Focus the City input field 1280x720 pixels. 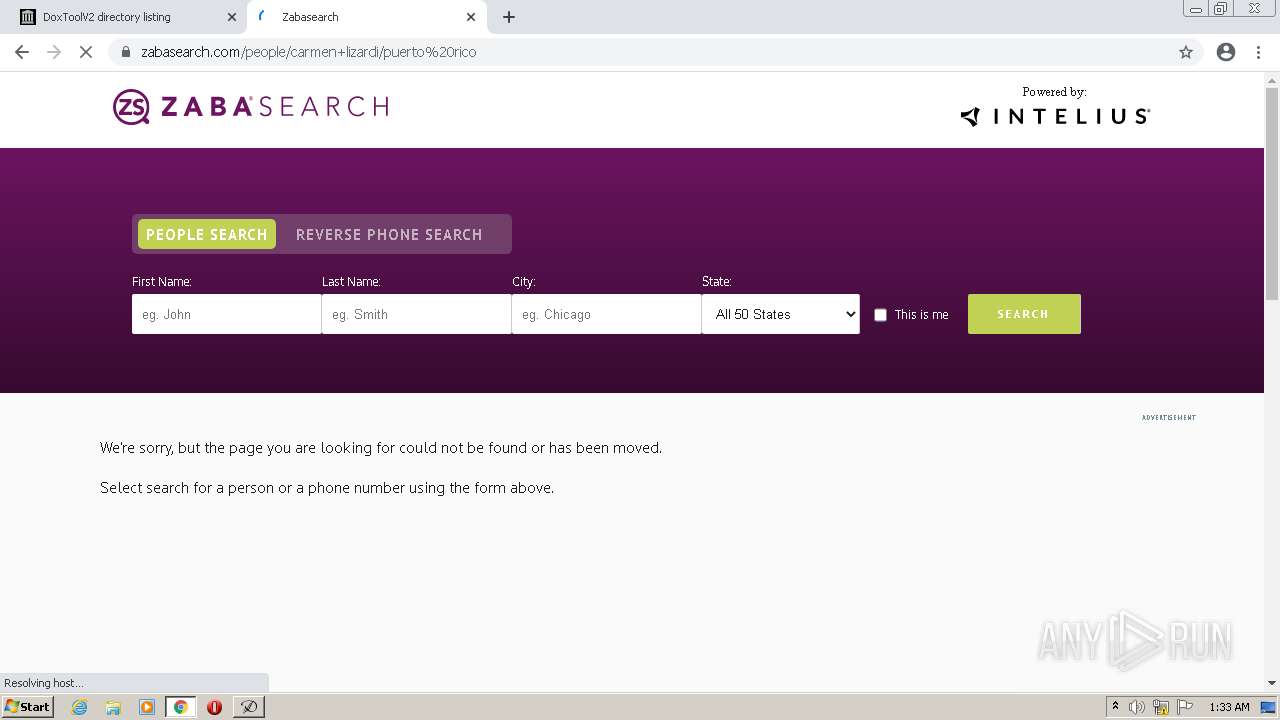(606, 314)
